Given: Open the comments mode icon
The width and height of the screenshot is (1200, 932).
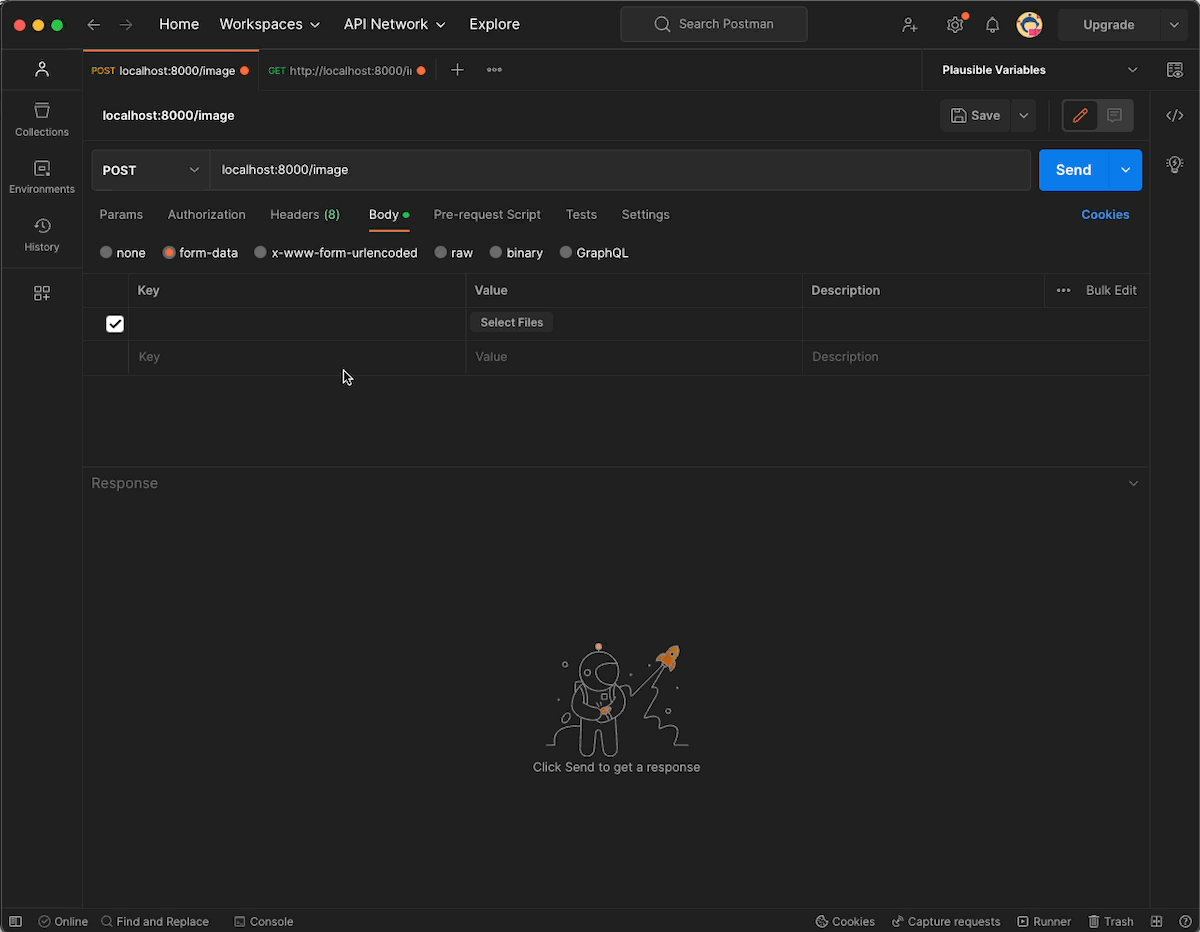Looking at the screenshot, I should 1114,116.
